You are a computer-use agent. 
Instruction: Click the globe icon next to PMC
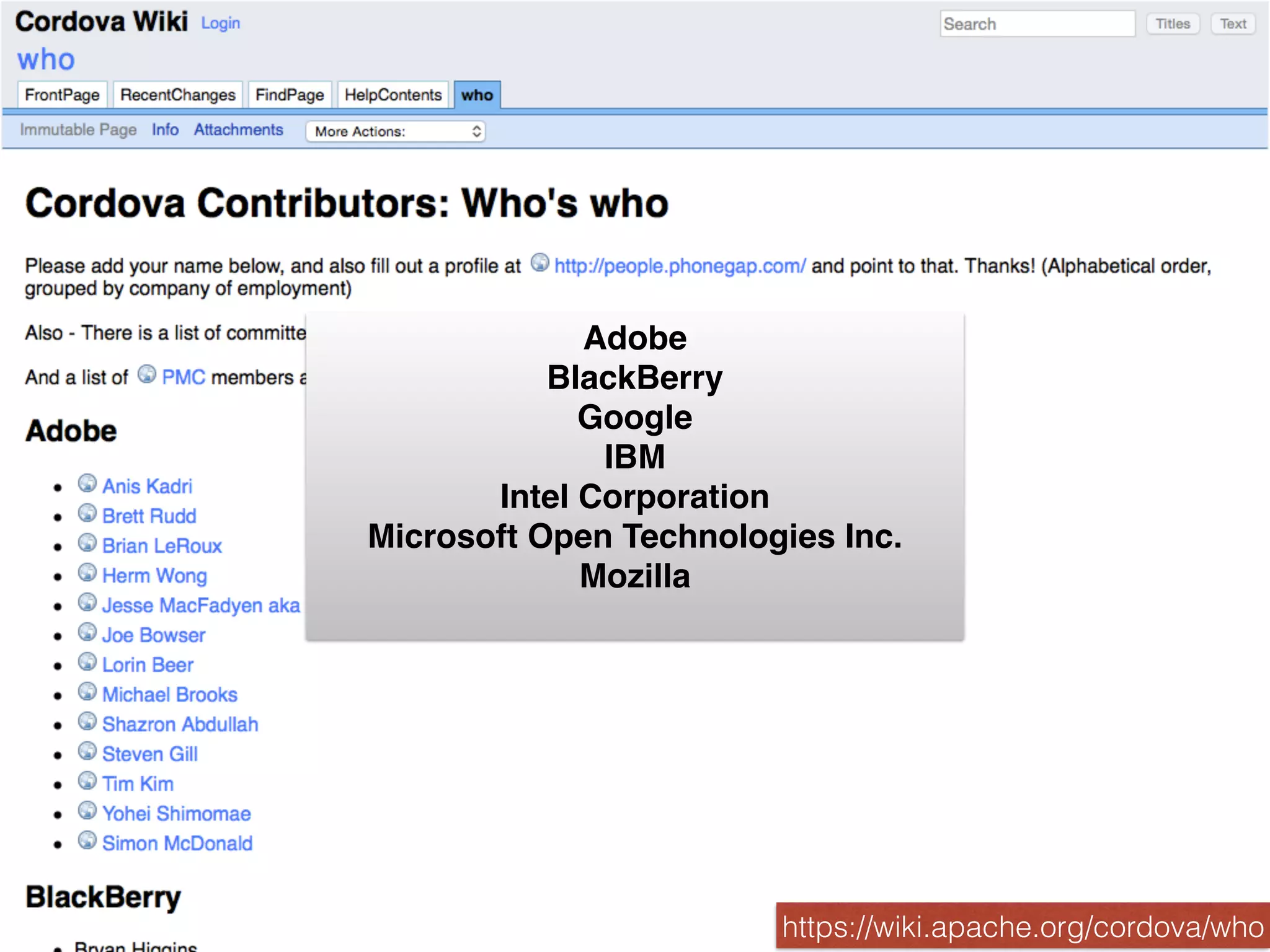click(147, 374)
